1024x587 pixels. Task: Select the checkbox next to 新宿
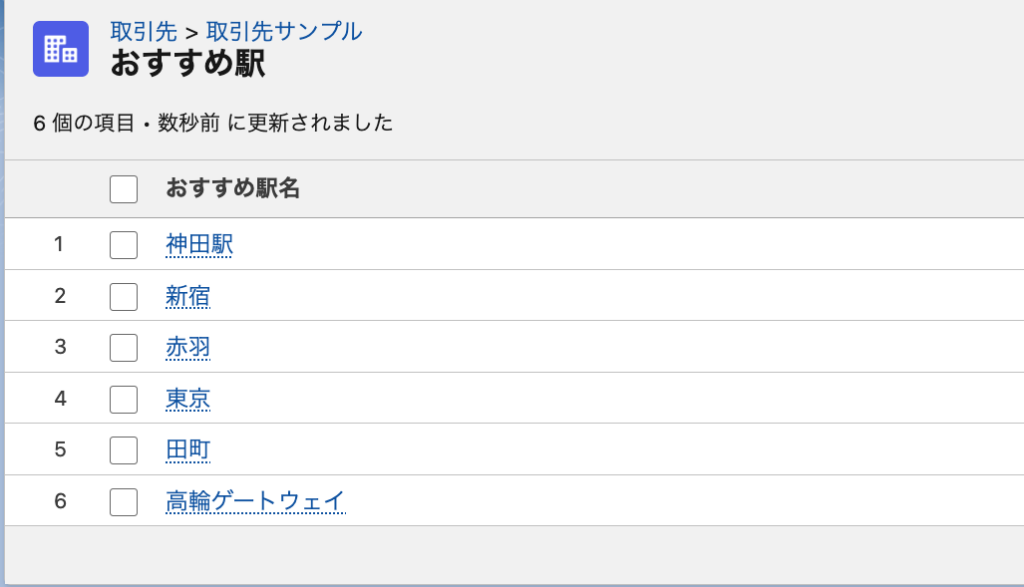coord(123,296)
